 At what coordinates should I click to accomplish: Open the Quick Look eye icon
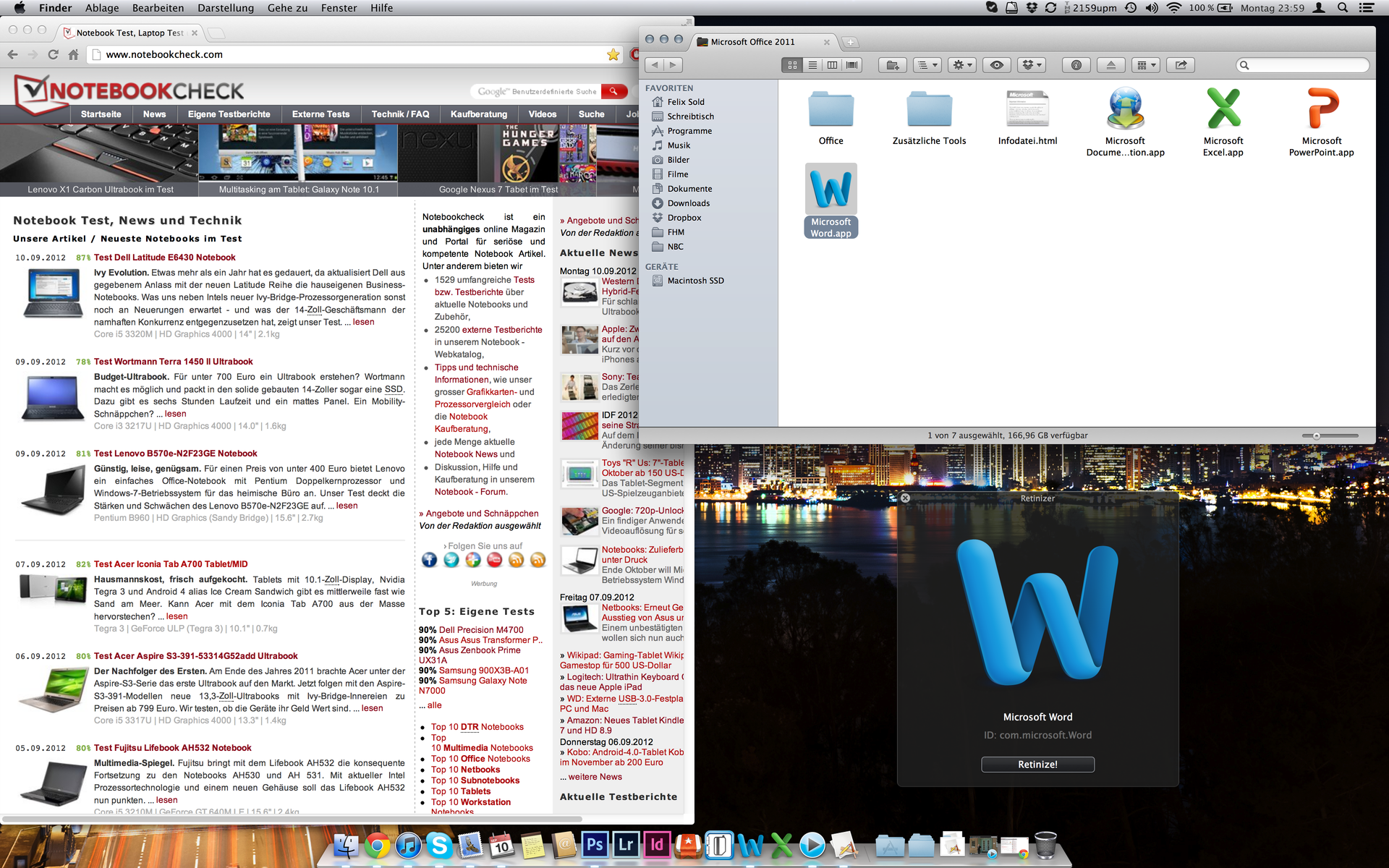997,65
